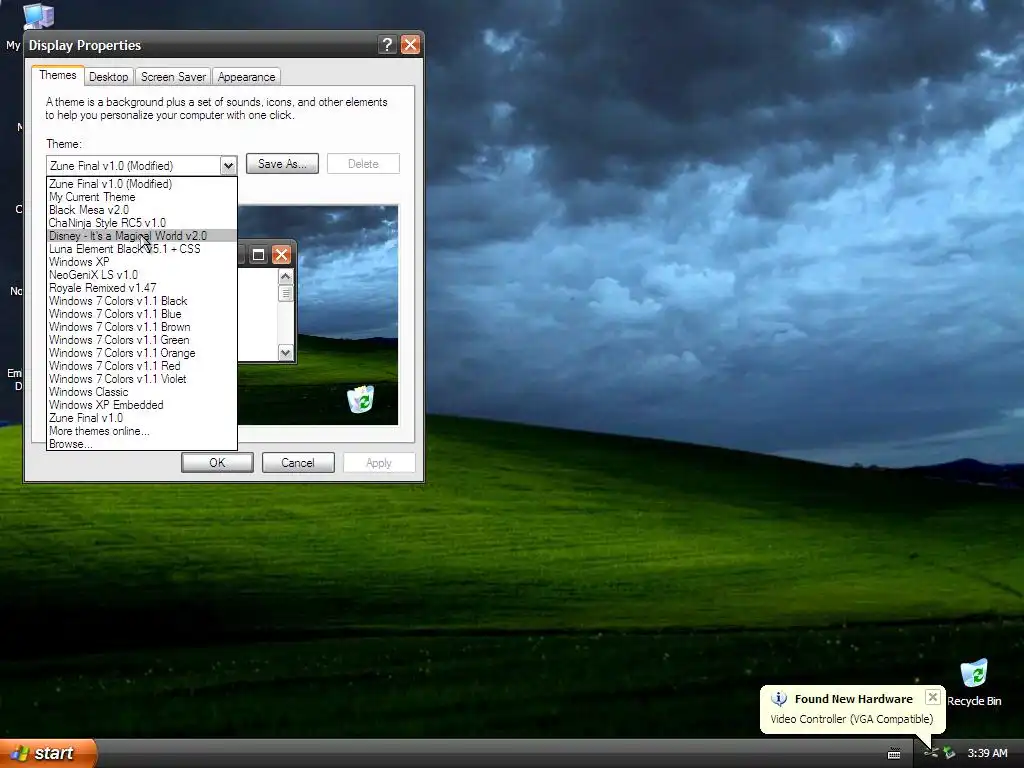
Task: Click preview window scrollbar up arrow
Action: coord(285,276)
